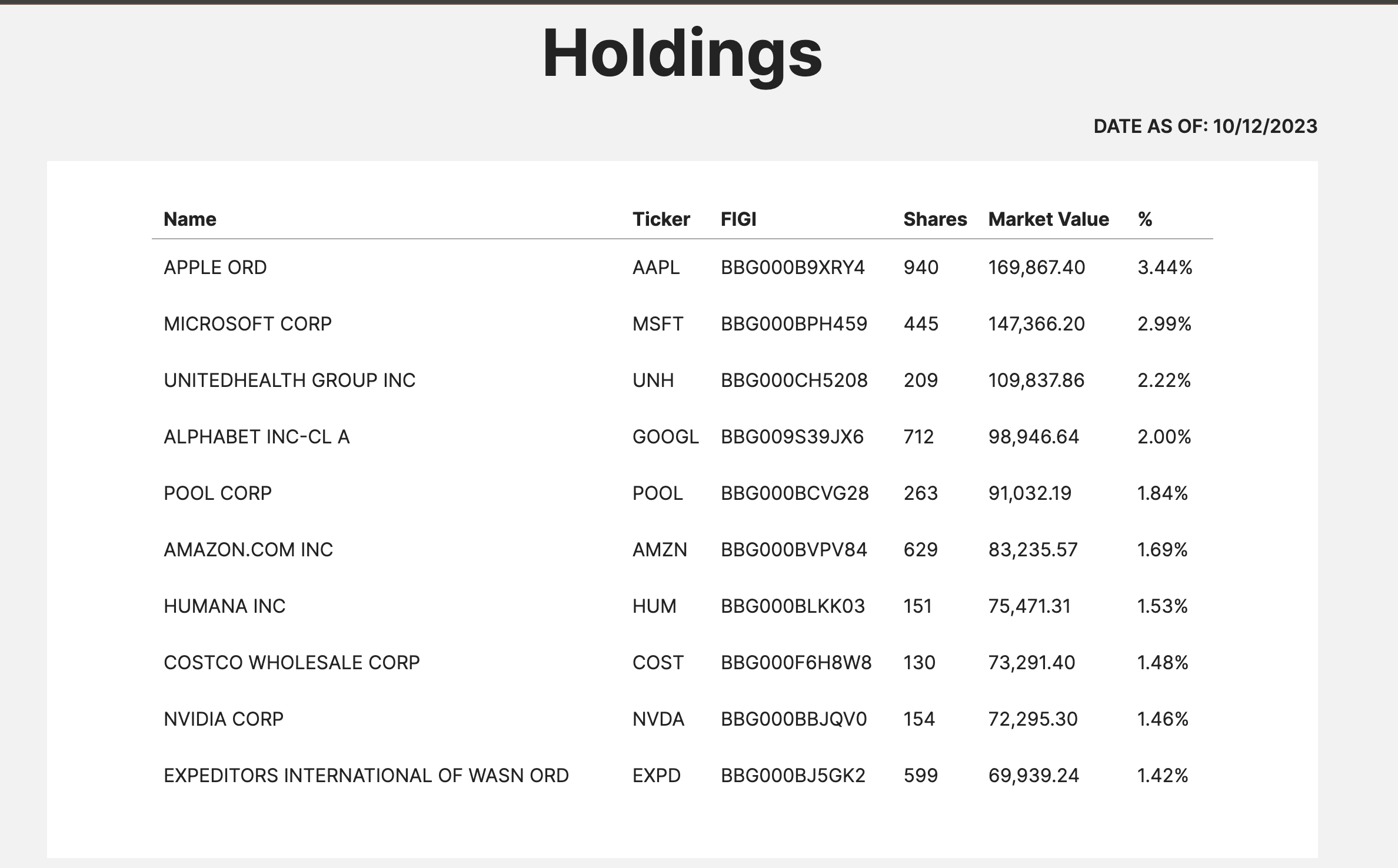Select the date as of 10/12/2023 text
Screen dimensions: 1398x868
tap(1205, 126)
